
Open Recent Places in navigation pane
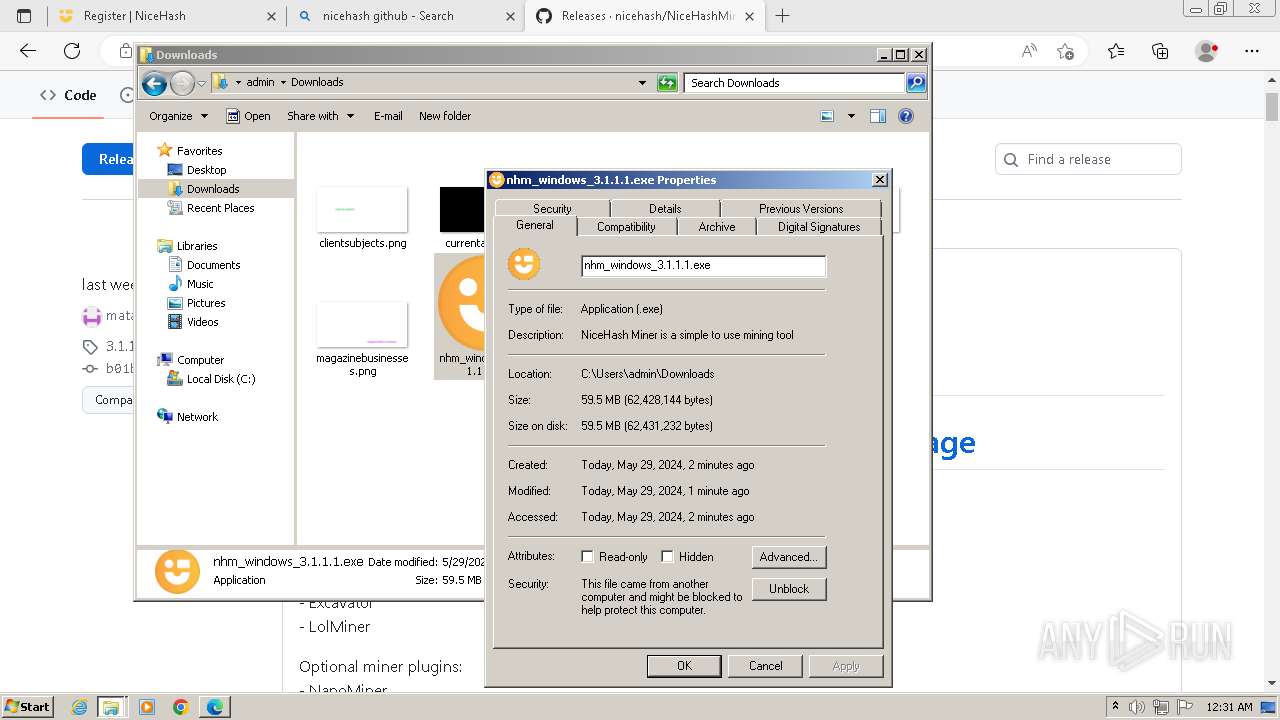tap(220, 208)
